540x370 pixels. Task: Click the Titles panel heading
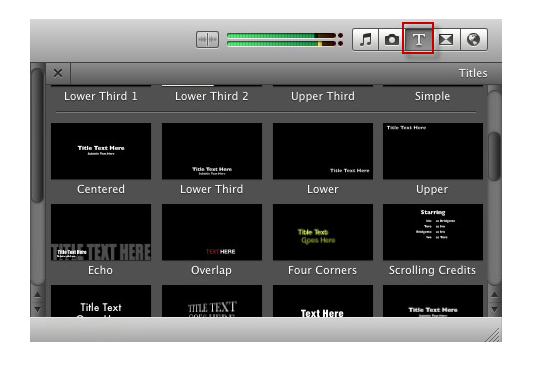point(473,73)
